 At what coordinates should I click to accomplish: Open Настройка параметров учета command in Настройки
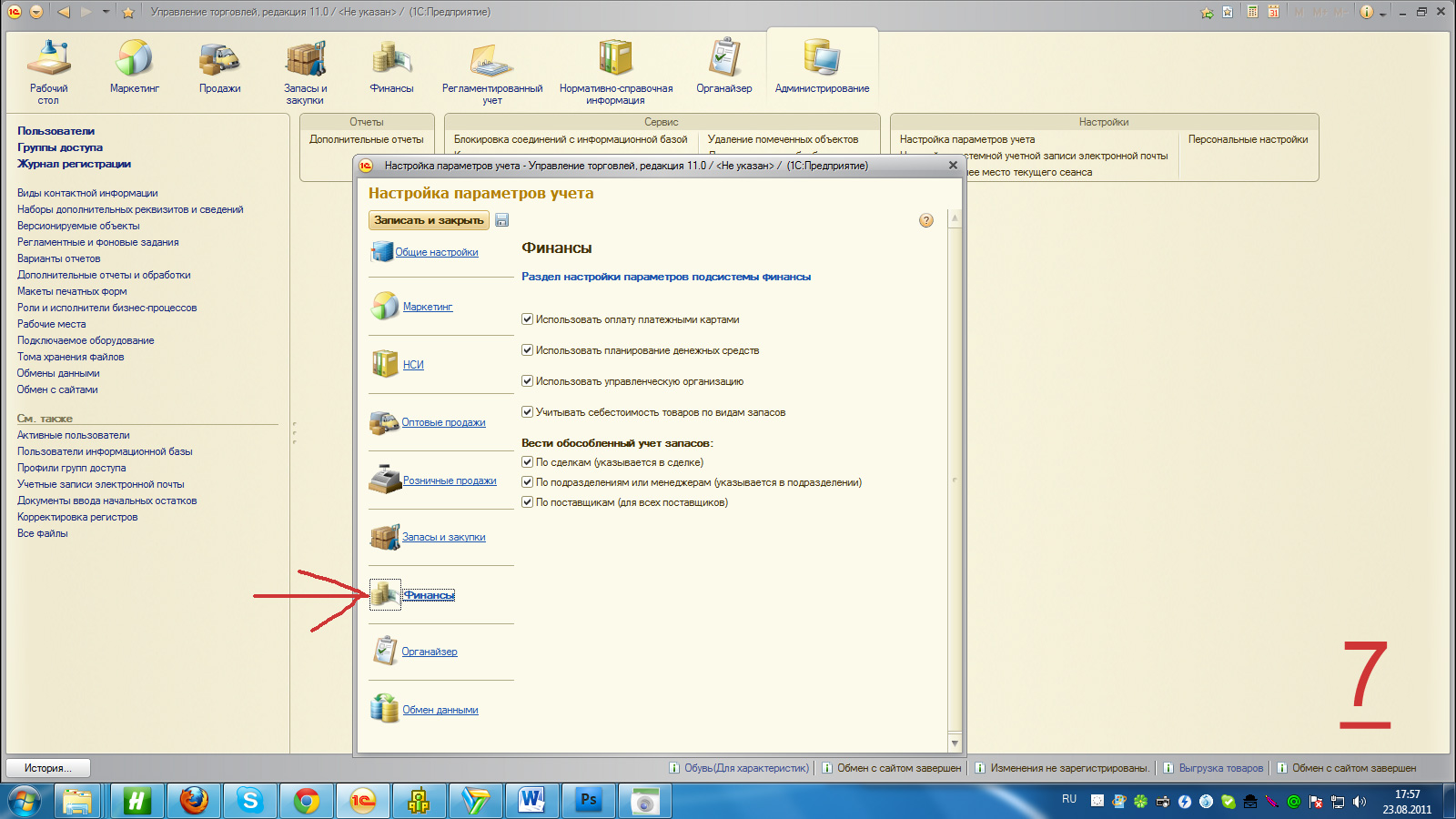(967, 139)
